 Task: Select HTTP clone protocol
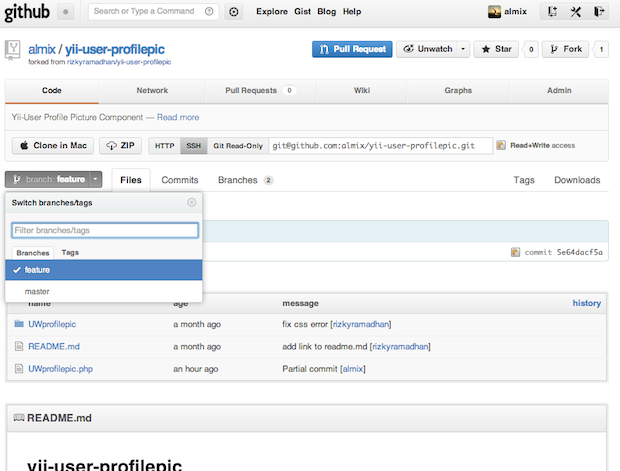[x=164, y=146]
